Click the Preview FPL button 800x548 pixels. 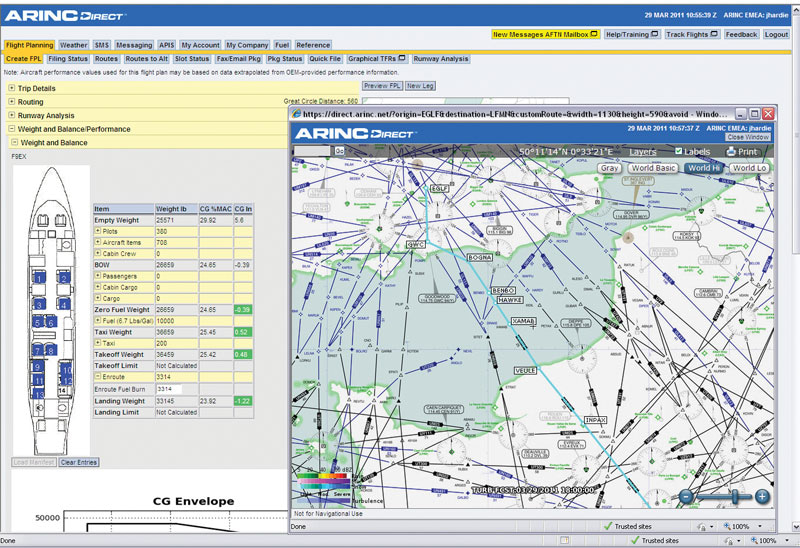pos(381,86)
